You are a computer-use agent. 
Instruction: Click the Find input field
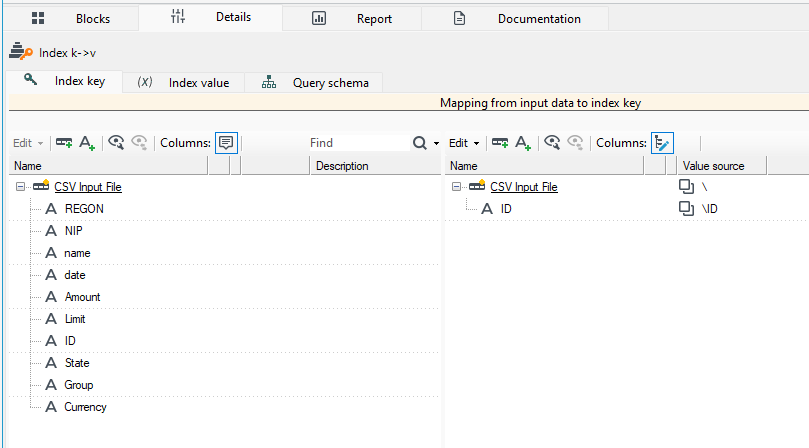(358, 143)
